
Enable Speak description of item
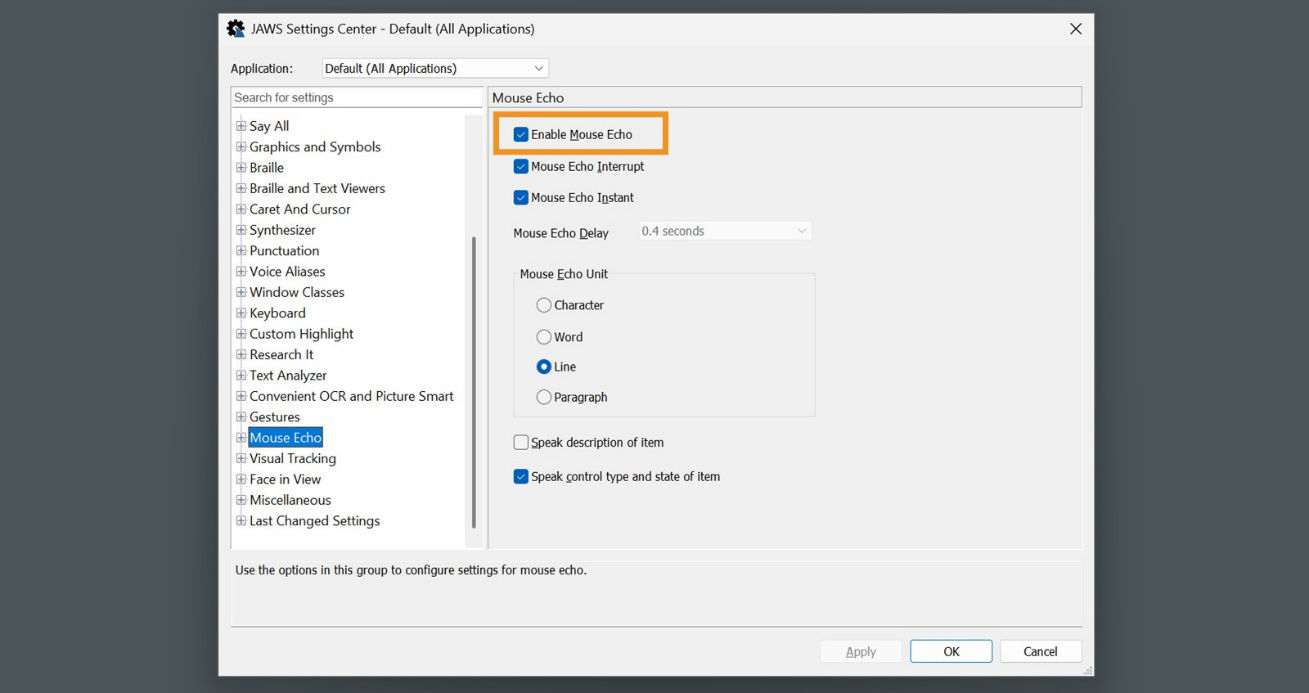pyautogui.click(x=521, y=442)
